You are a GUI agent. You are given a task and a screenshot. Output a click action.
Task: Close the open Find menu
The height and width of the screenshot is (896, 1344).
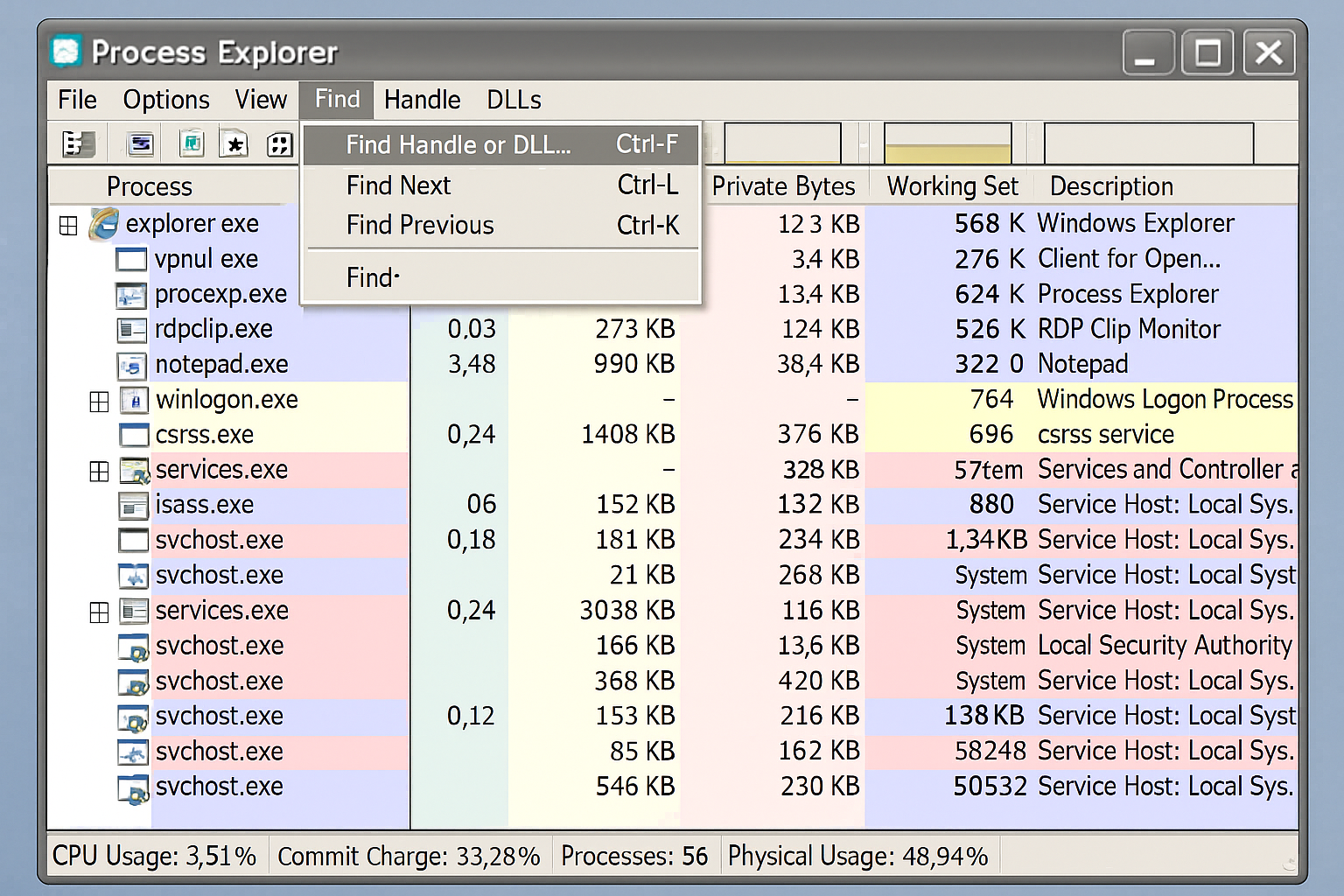pos(337,100)
